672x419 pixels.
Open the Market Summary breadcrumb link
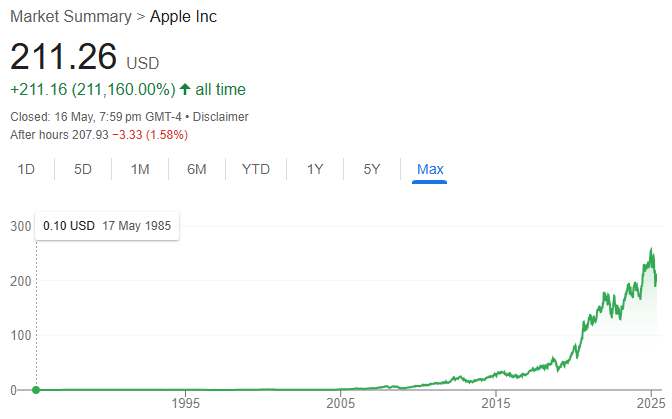point(71,17)
